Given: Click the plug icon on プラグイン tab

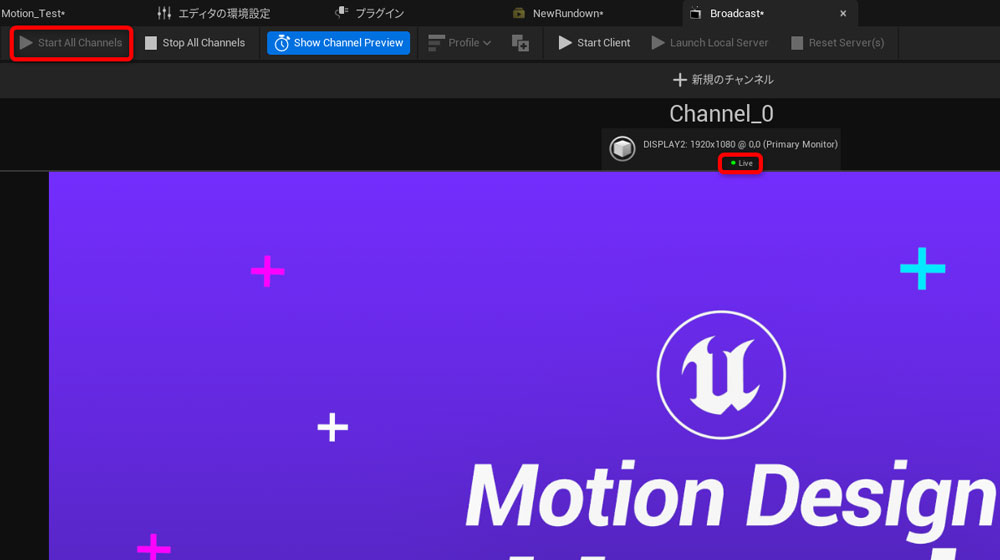Looking at the screenshot, I should coord(342,12).
